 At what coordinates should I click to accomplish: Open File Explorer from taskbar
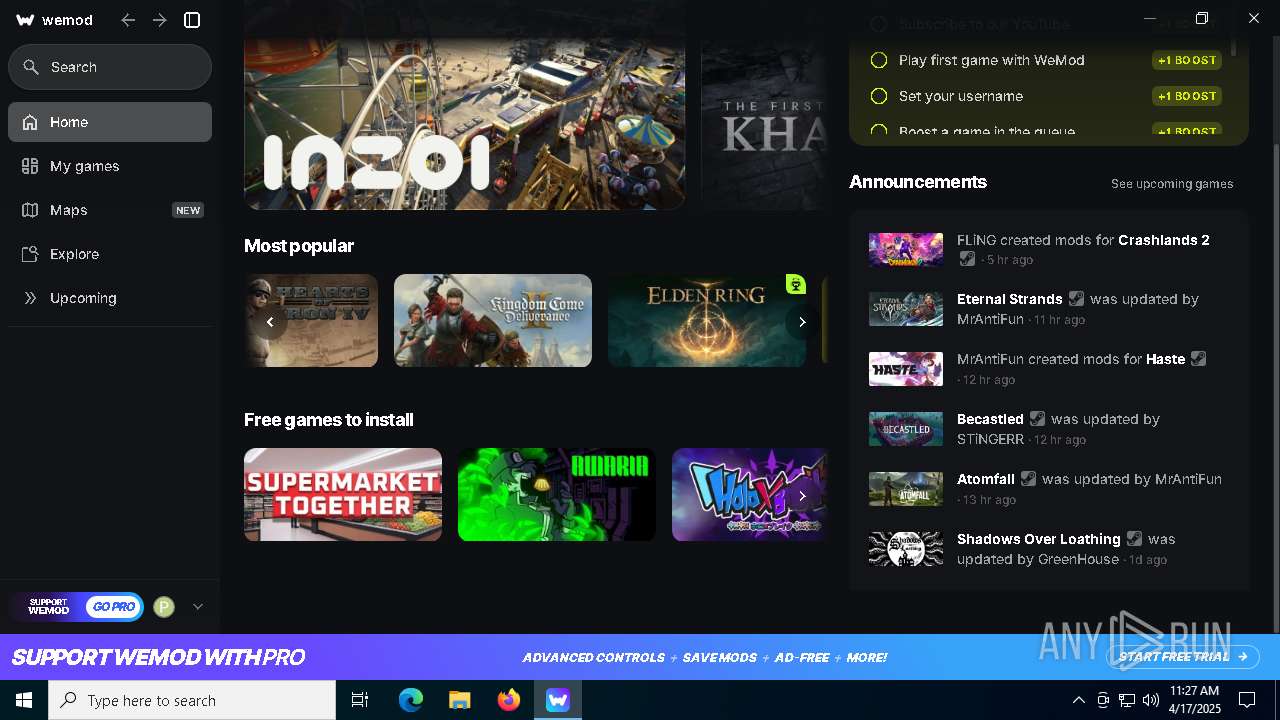tap(459, 700)
